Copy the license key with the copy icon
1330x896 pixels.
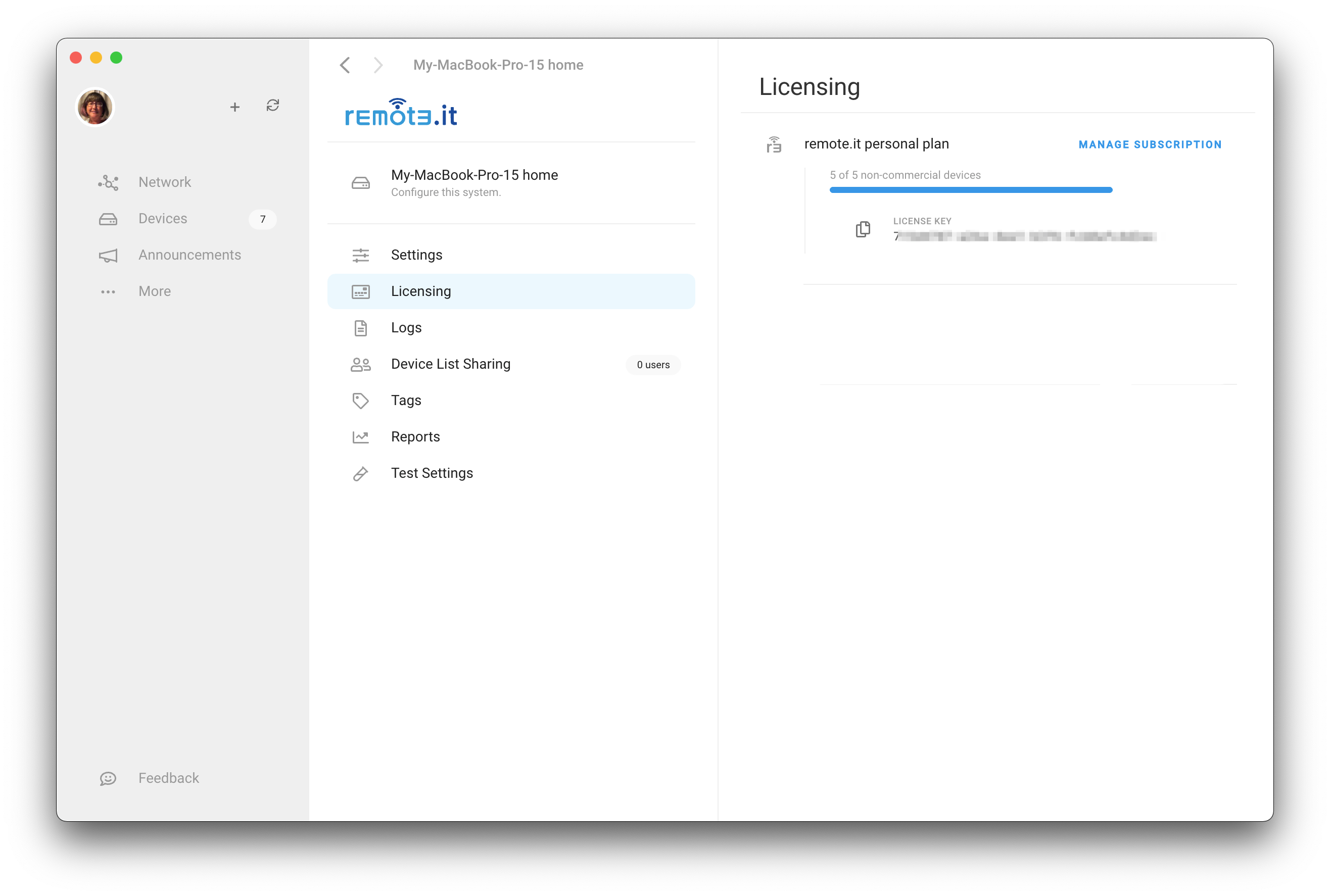863,229
